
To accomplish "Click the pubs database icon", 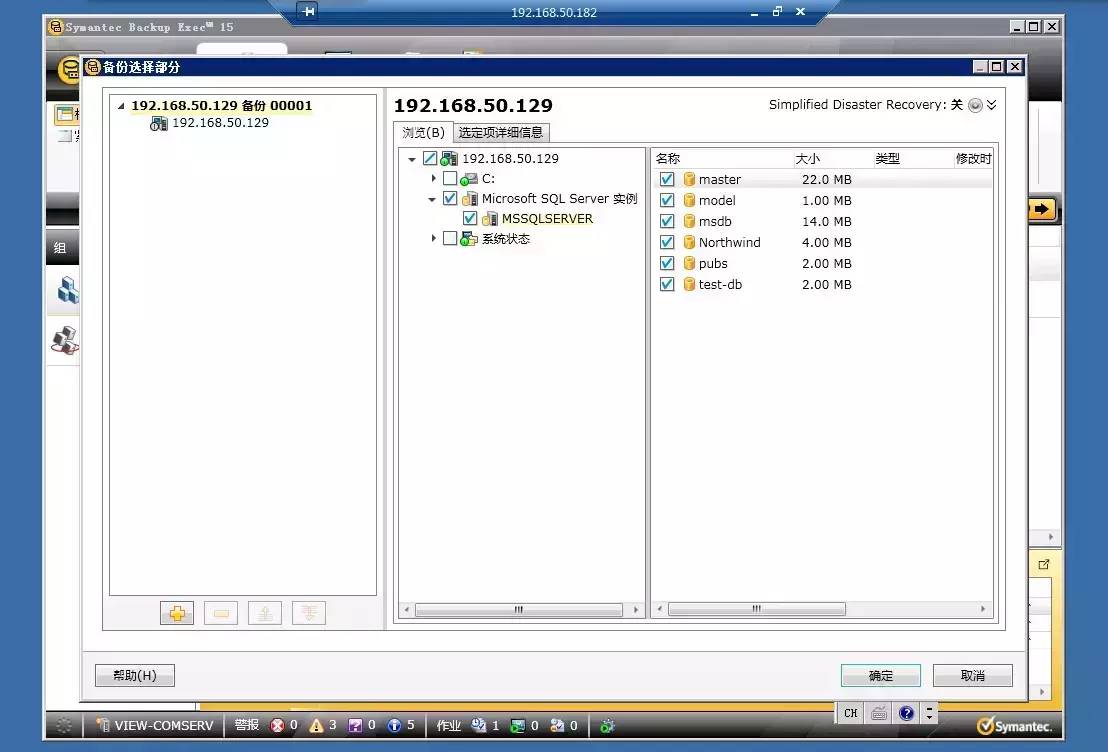I will [x=689, y=264].
